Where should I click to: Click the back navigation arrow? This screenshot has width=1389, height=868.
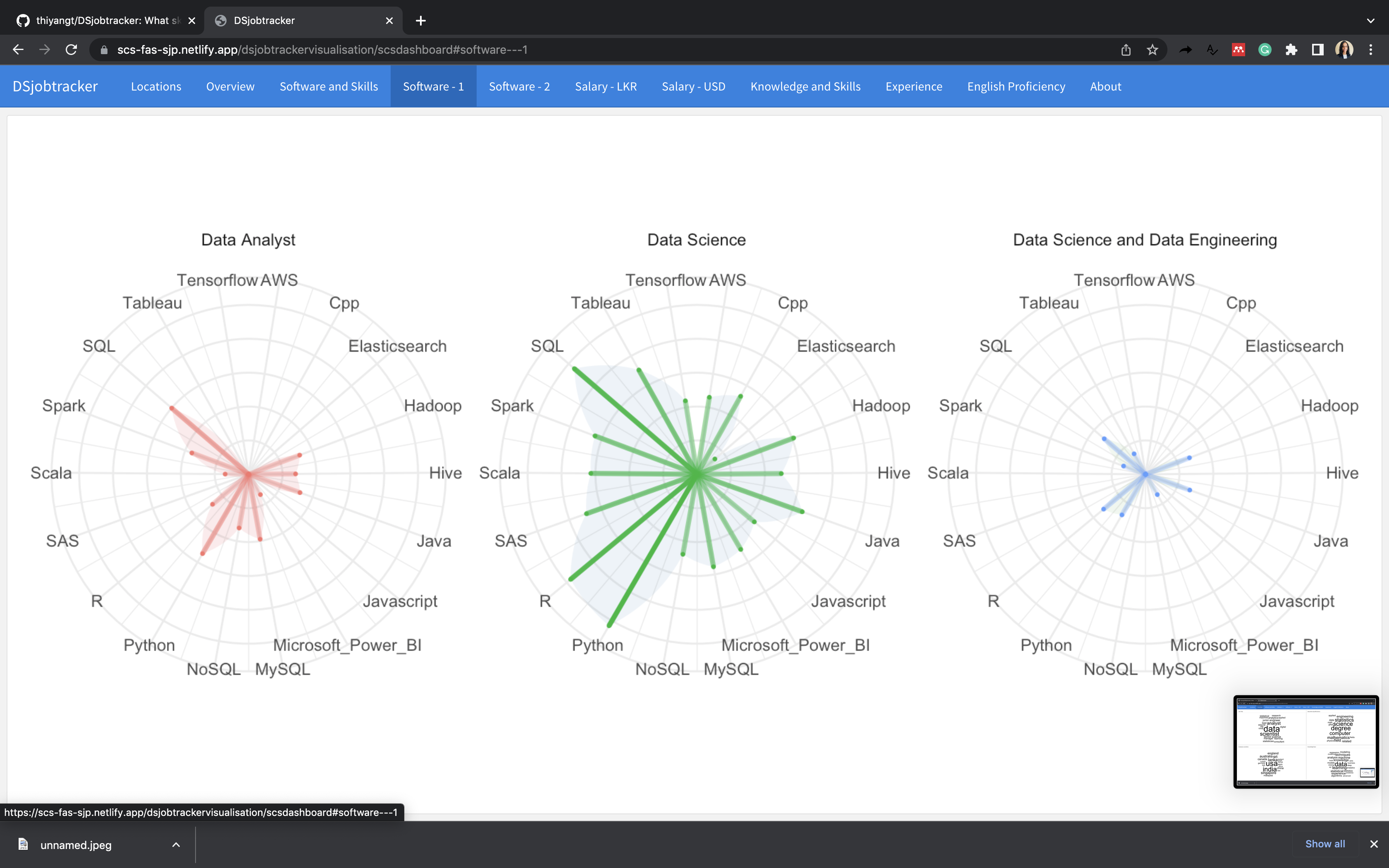[x=18, y=50]
